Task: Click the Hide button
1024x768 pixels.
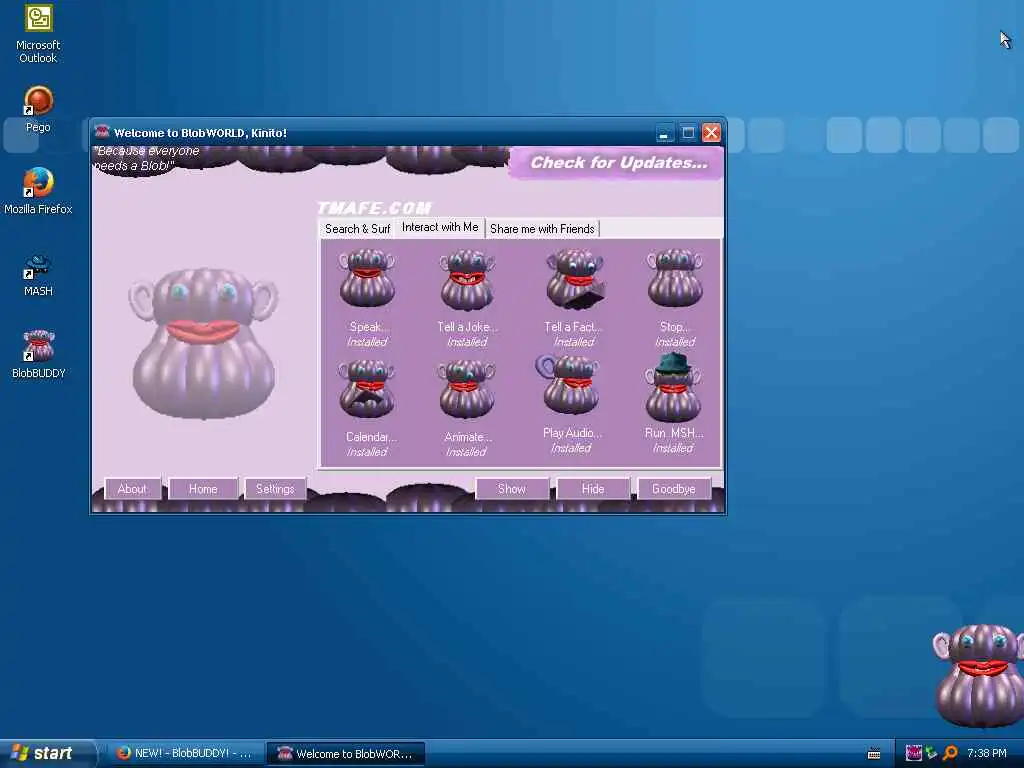Action: [x=593, y=488]
